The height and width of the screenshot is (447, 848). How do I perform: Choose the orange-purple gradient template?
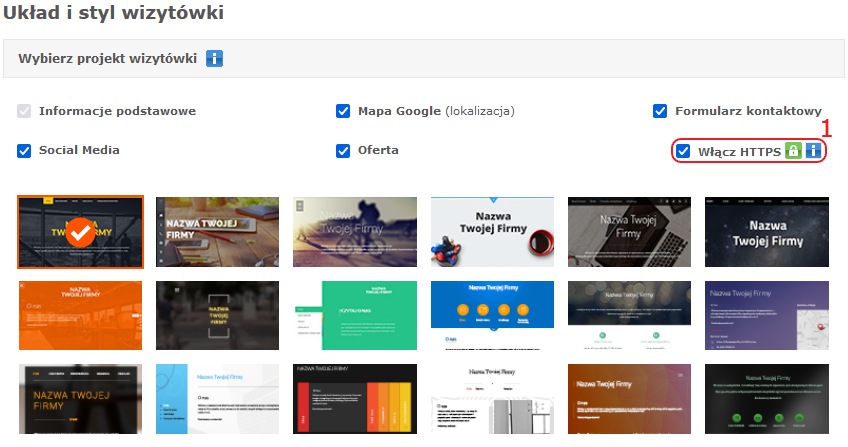pos(630,399)
